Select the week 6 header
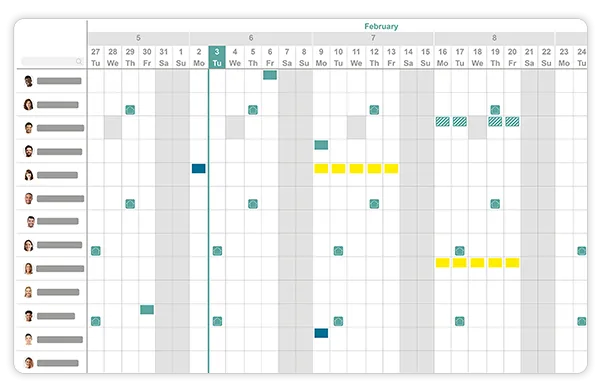Image resolution: width=600 pixels, height=390 pixels. point(251,38)
